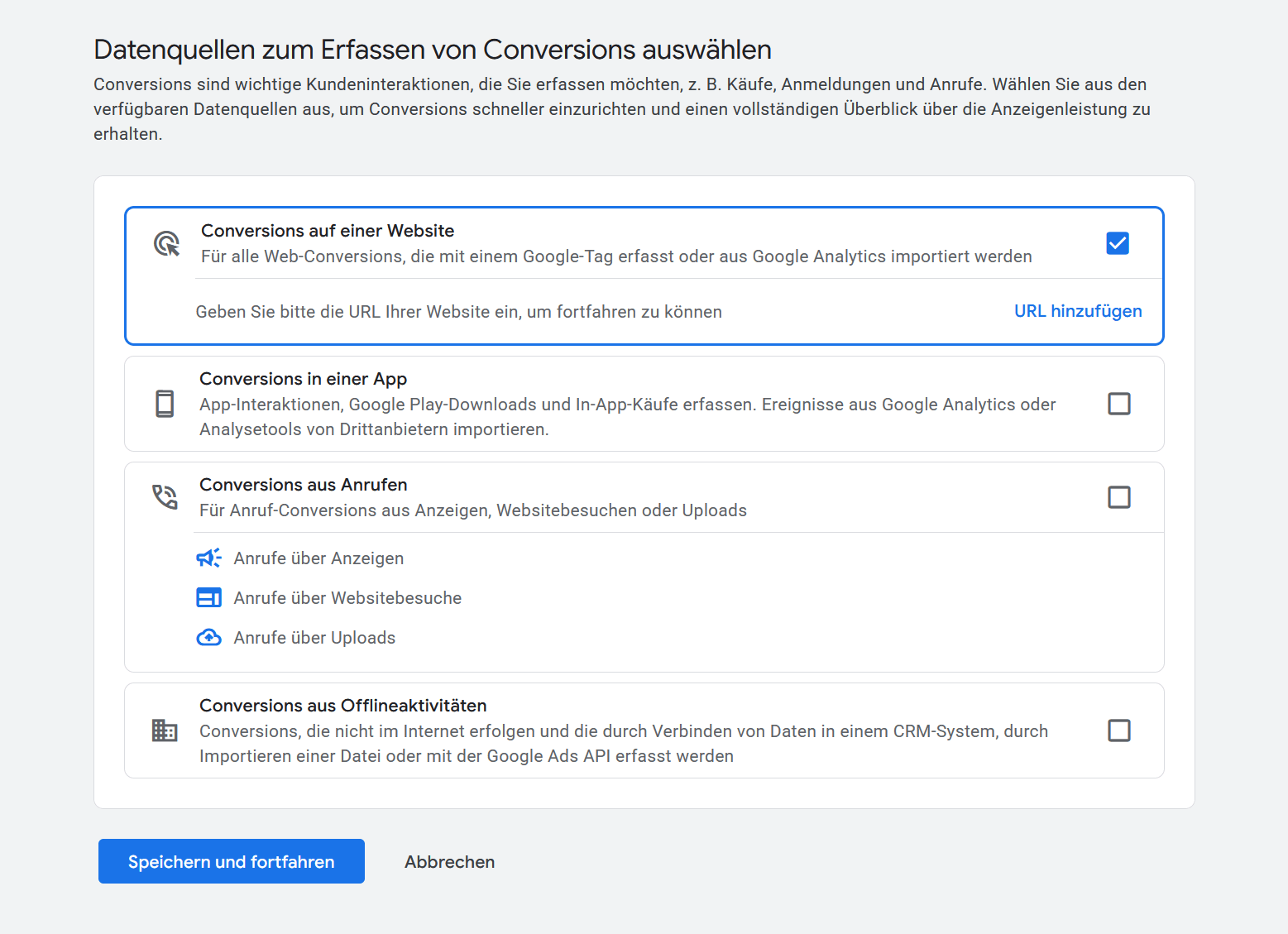Click the smartphone app conversions icon

165,404
